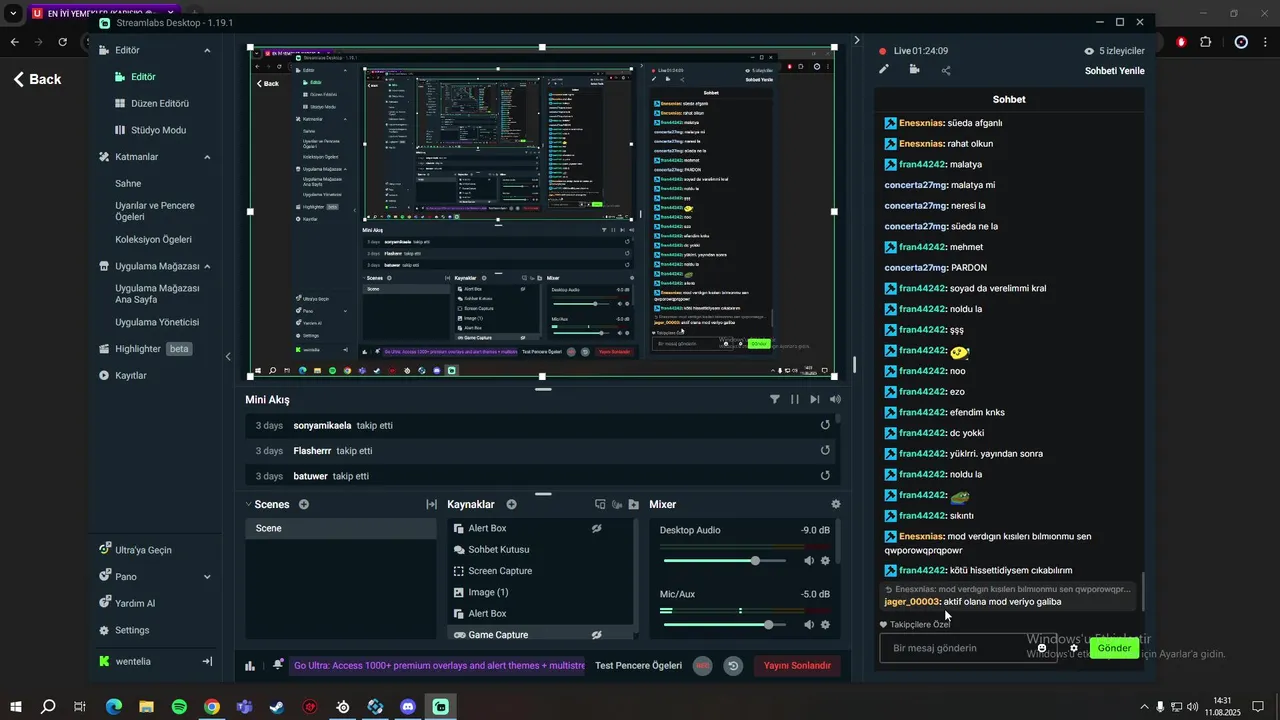This screenshot has width=1280, height=720.
Task: Open performance stats bar-chart icon
Action: click(250, 666)
